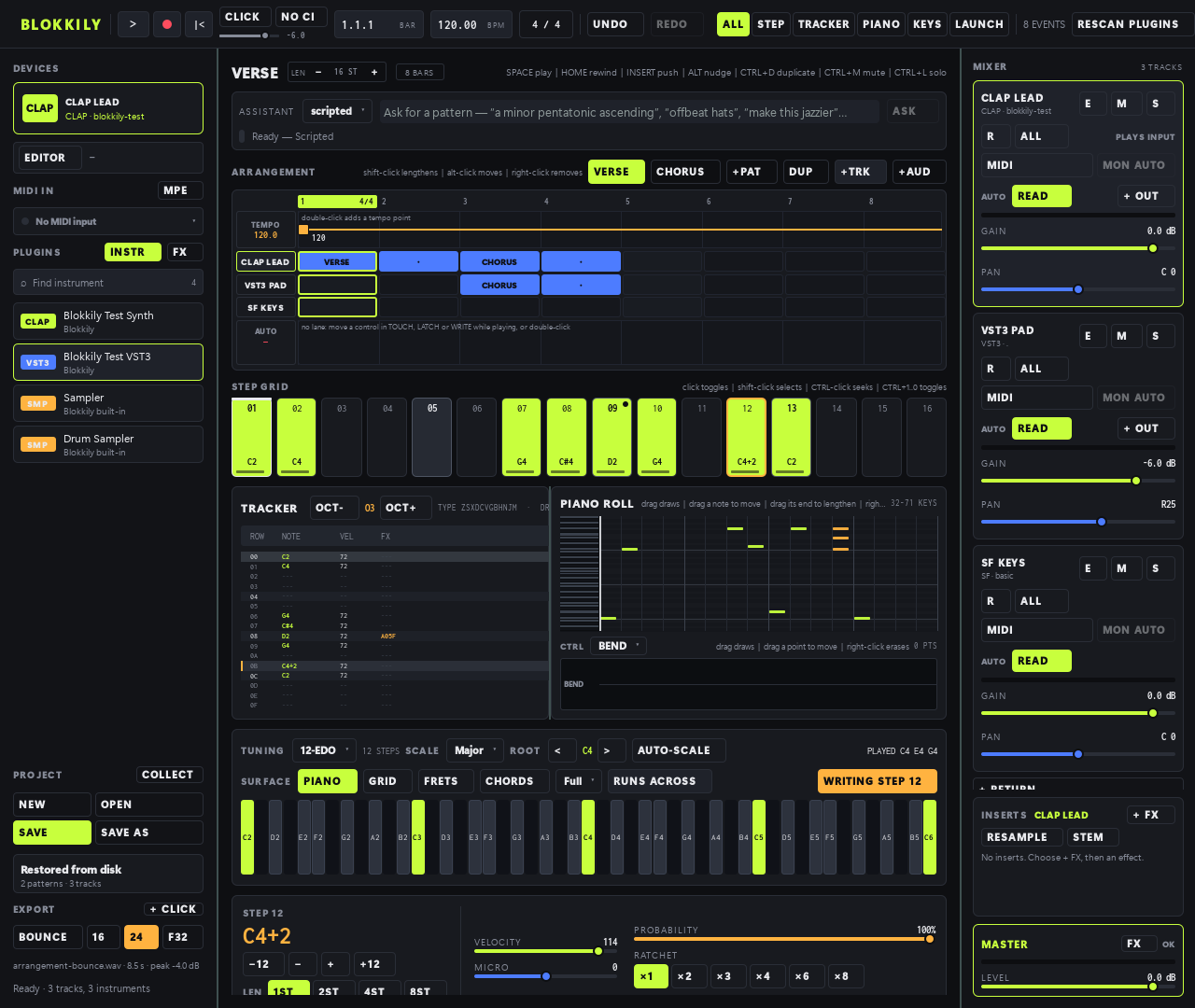
Task: Shift root note up with the right chevron
Action: click(x=611, y=750)
